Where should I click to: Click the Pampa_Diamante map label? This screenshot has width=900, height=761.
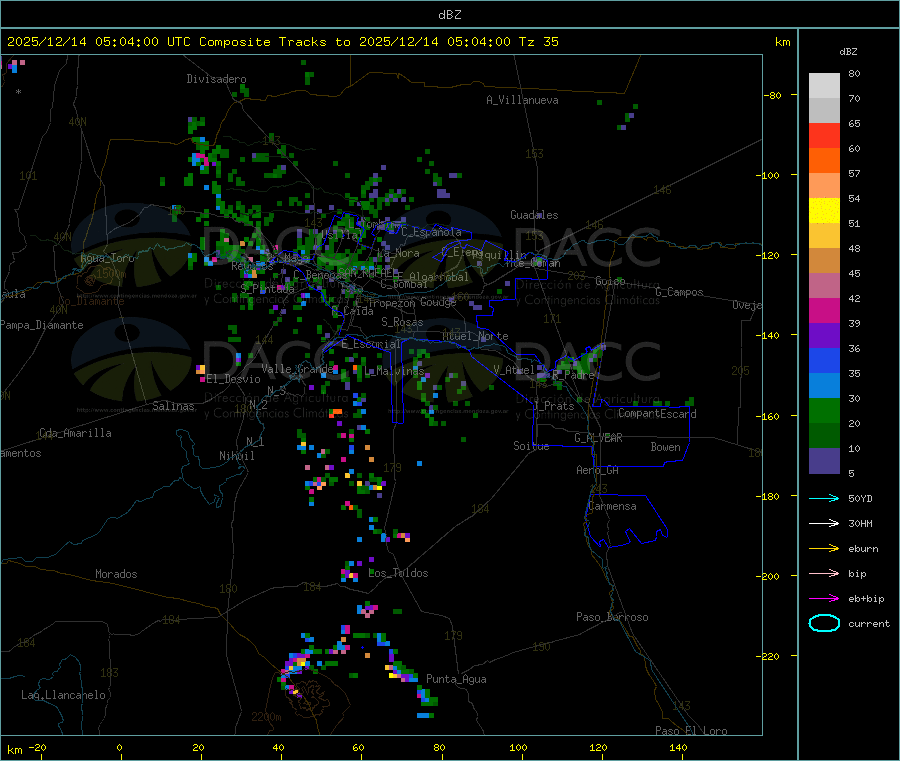pos(42,325)
